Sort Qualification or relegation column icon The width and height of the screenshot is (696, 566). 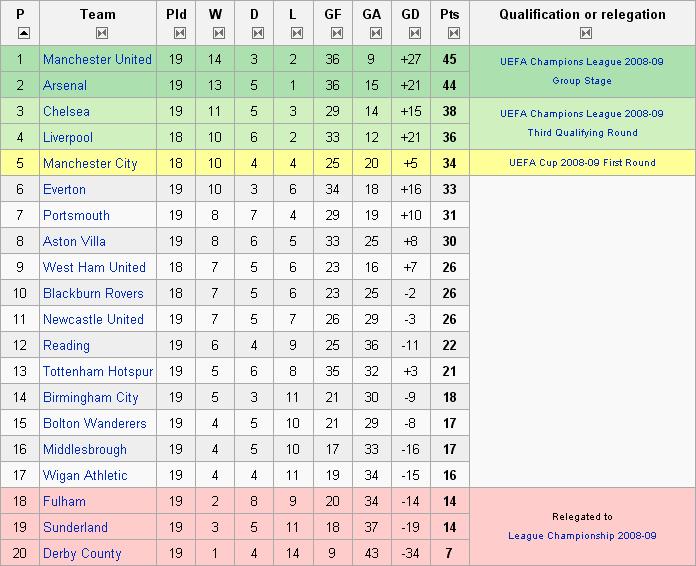(586, 33)
